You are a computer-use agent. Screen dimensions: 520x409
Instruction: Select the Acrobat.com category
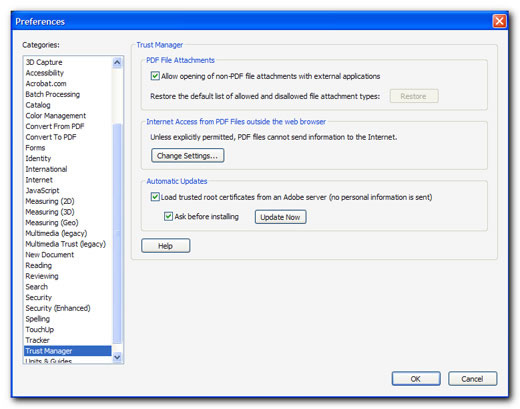point(46,83)
